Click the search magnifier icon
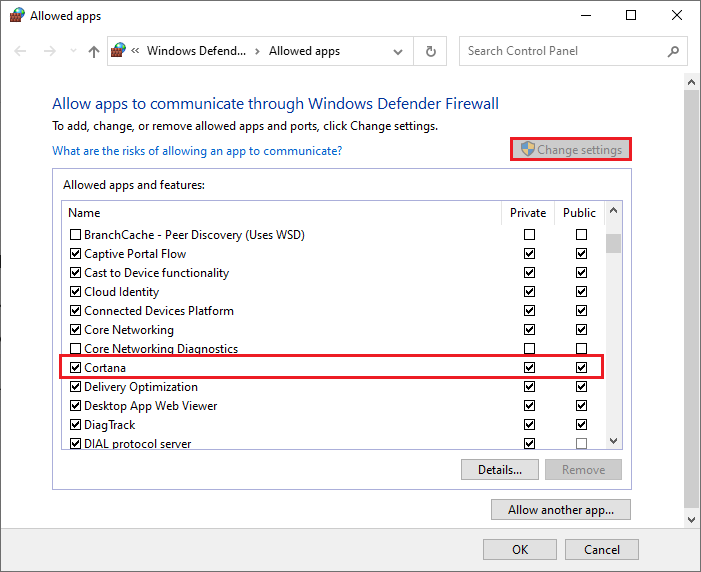Viewport: 701px width, 572px height. 673,51
